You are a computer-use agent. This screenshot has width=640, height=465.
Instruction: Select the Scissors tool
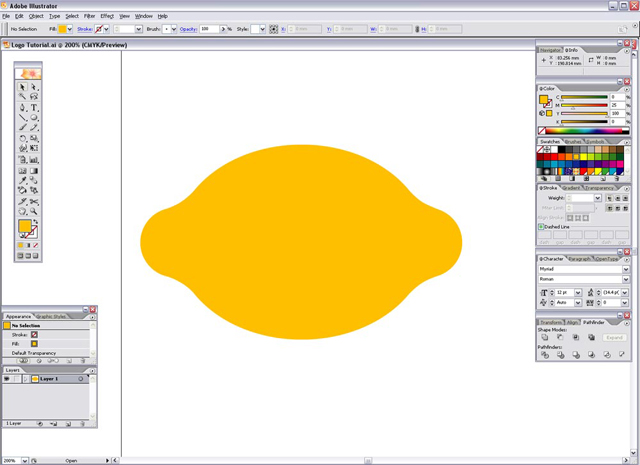34,202
